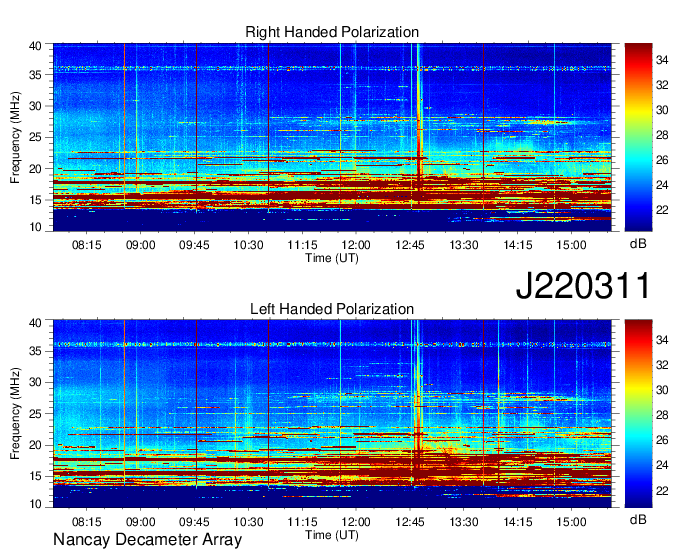The height and width of the screenshot is (552, 680).
Task: Click the Right Handed Polarization colorbar
Action: (638, 137)
